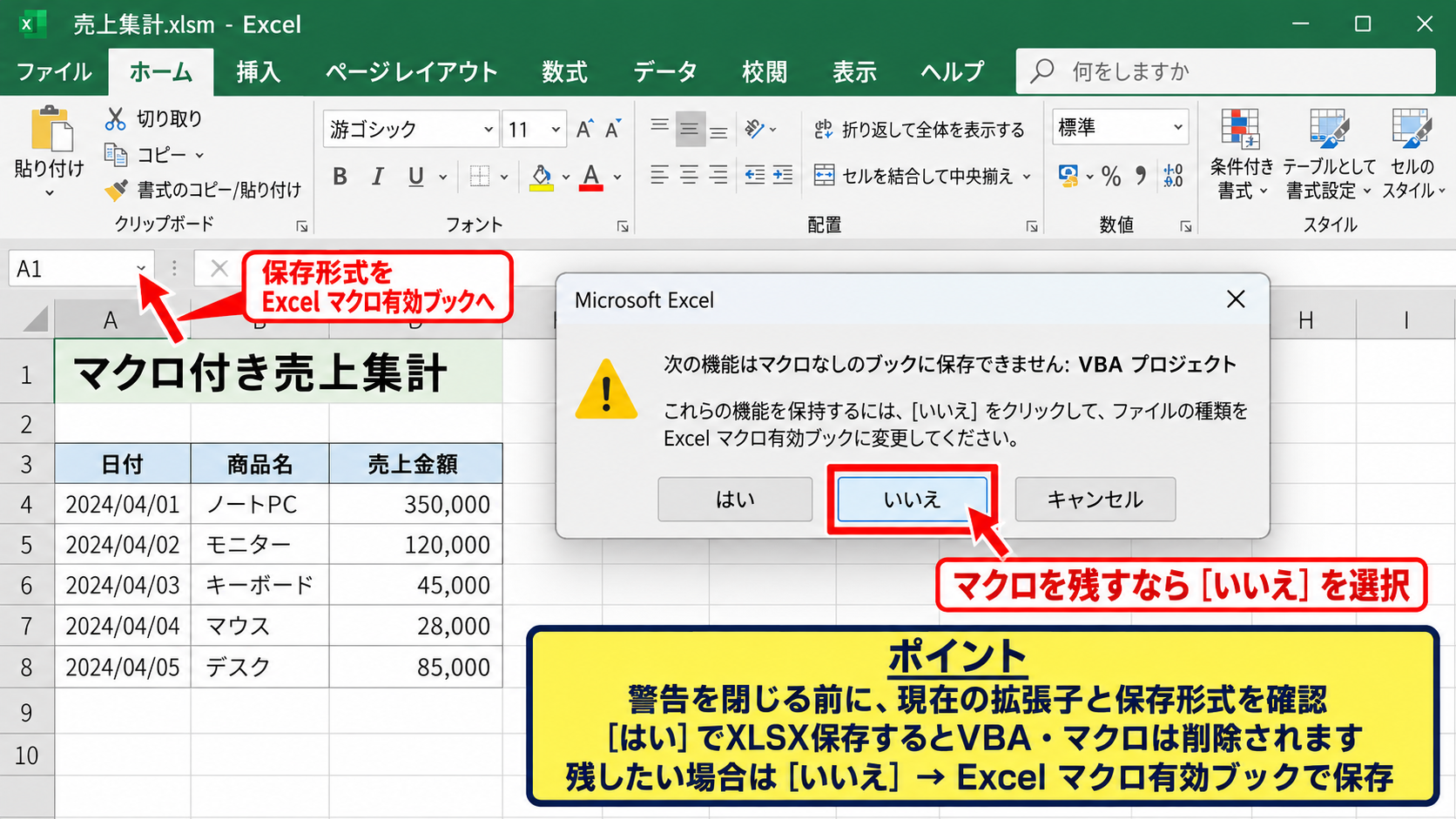Increase font size with the larger A icon
The image size is (1456, 819).
pyautogui.click(x=585, y=130)
